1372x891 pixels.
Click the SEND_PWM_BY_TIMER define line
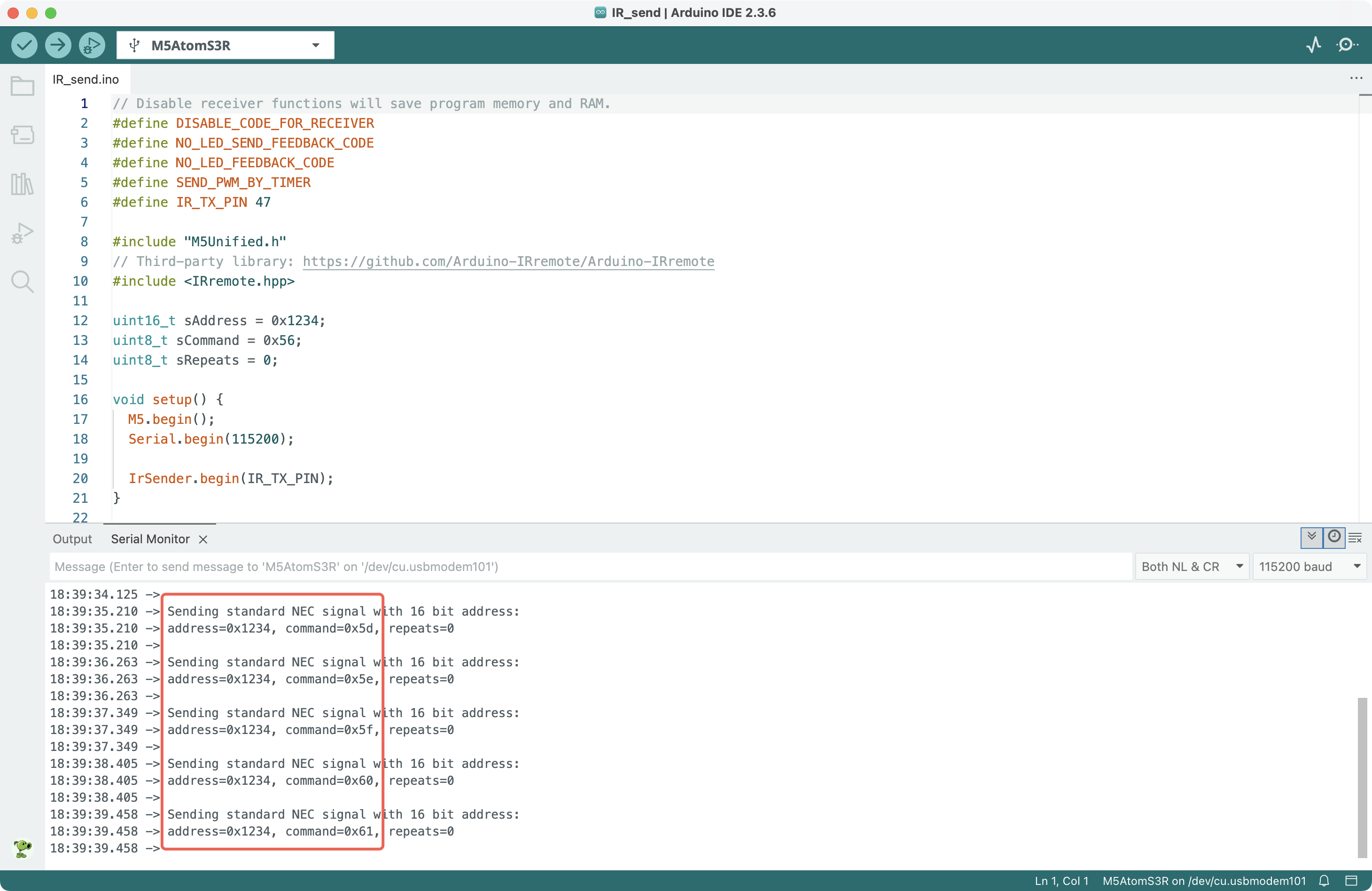[x=211, y=182]
